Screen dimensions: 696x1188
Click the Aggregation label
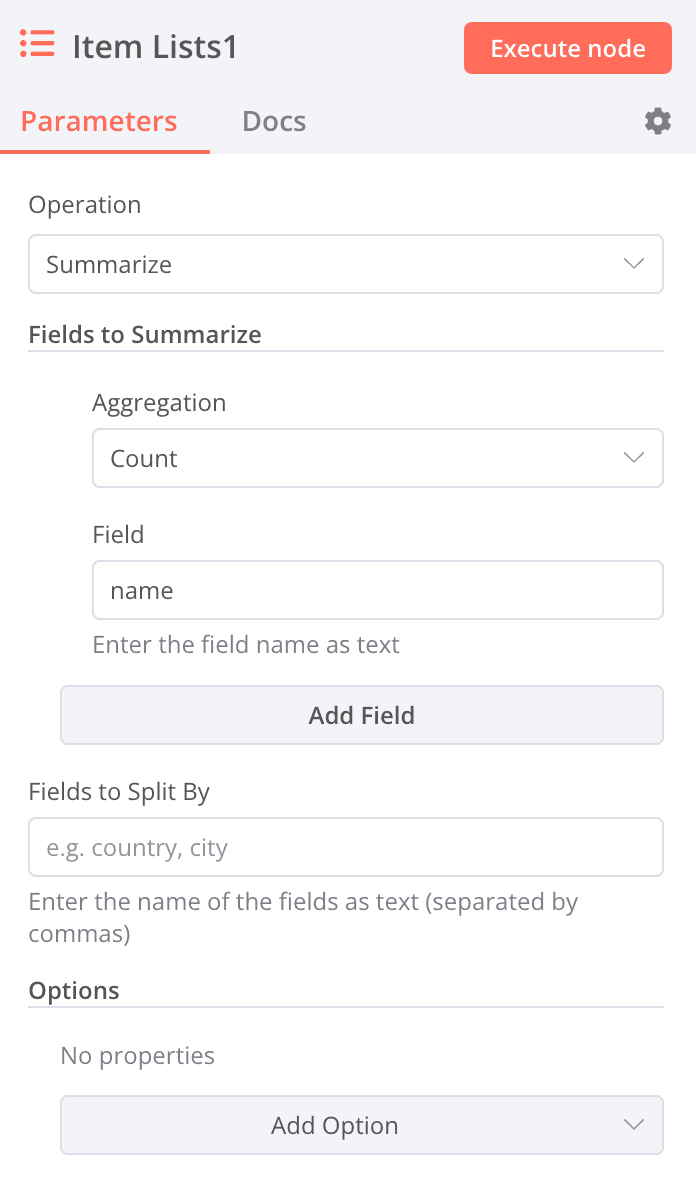[159, 402]
